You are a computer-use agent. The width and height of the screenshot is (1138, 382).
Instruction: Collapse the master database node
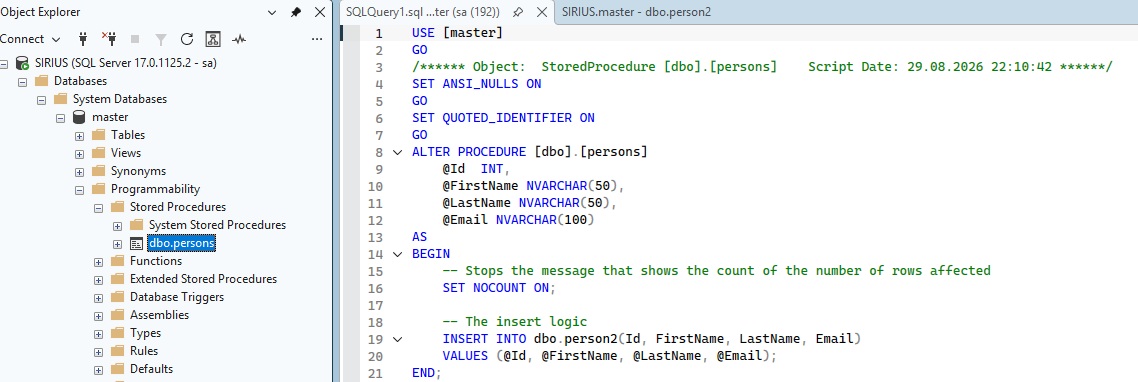pyautogui.click(x=60, y=118)
